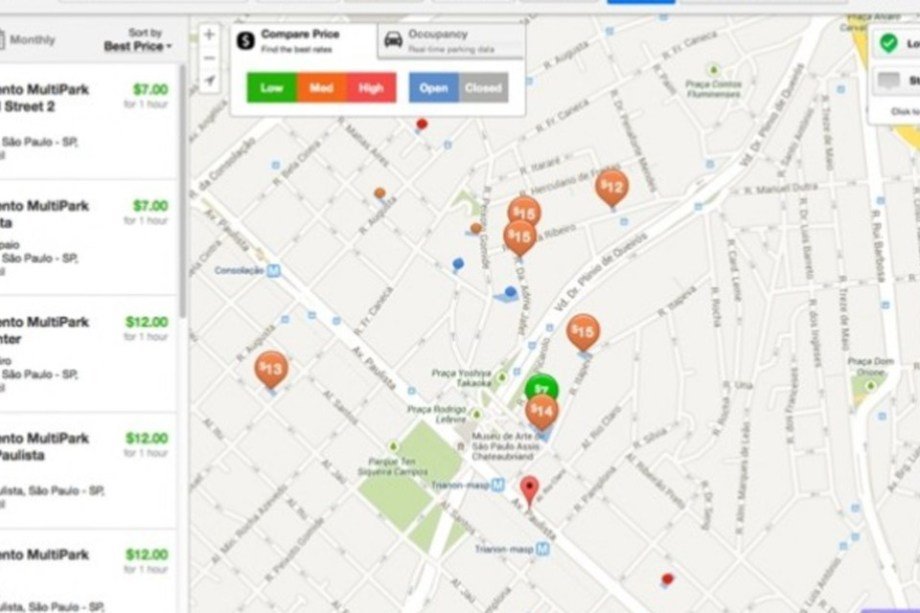Click the Consolação metro station icon
The image size is (920, 613).
273,271
